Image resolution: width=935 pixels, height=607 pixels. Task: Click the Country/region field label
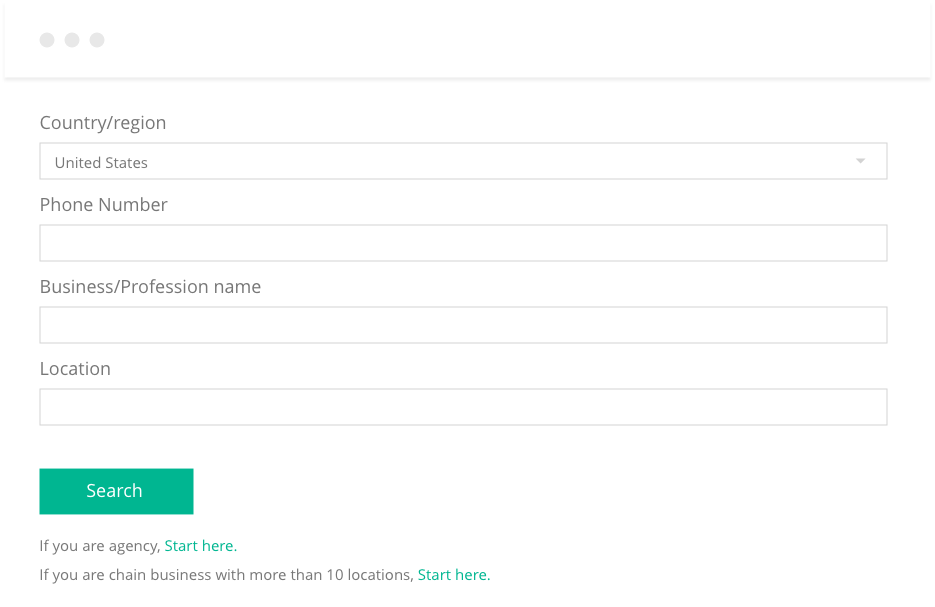point(103,123)
